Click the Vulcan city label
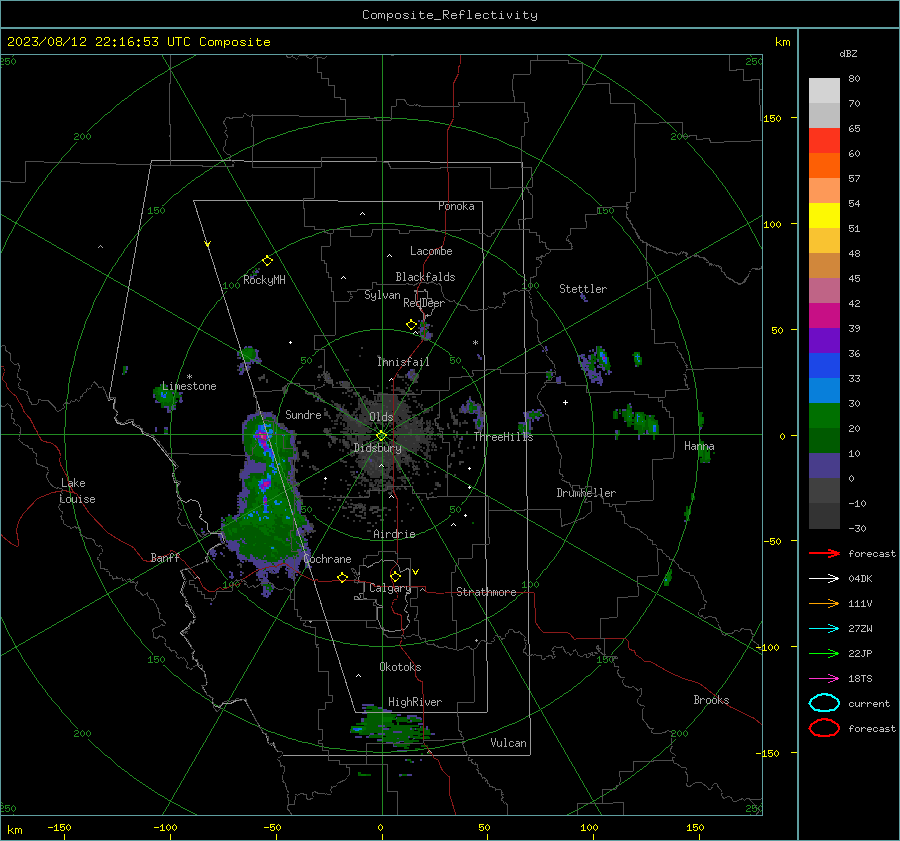 point(509,743)
